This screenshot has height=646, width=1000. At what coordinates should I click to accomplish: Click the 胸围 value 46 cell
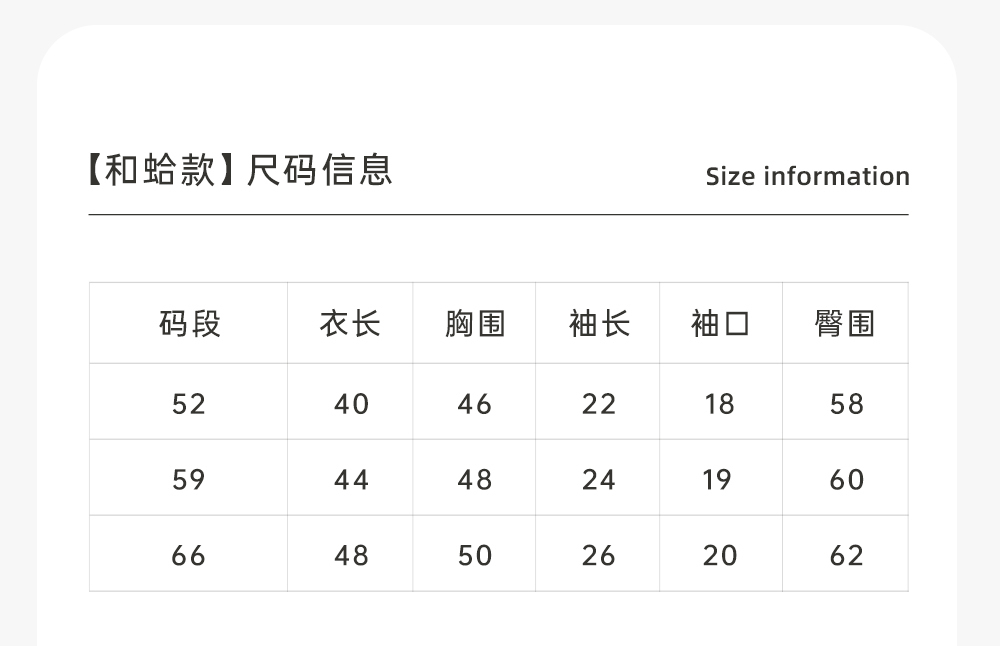(475, 404)
